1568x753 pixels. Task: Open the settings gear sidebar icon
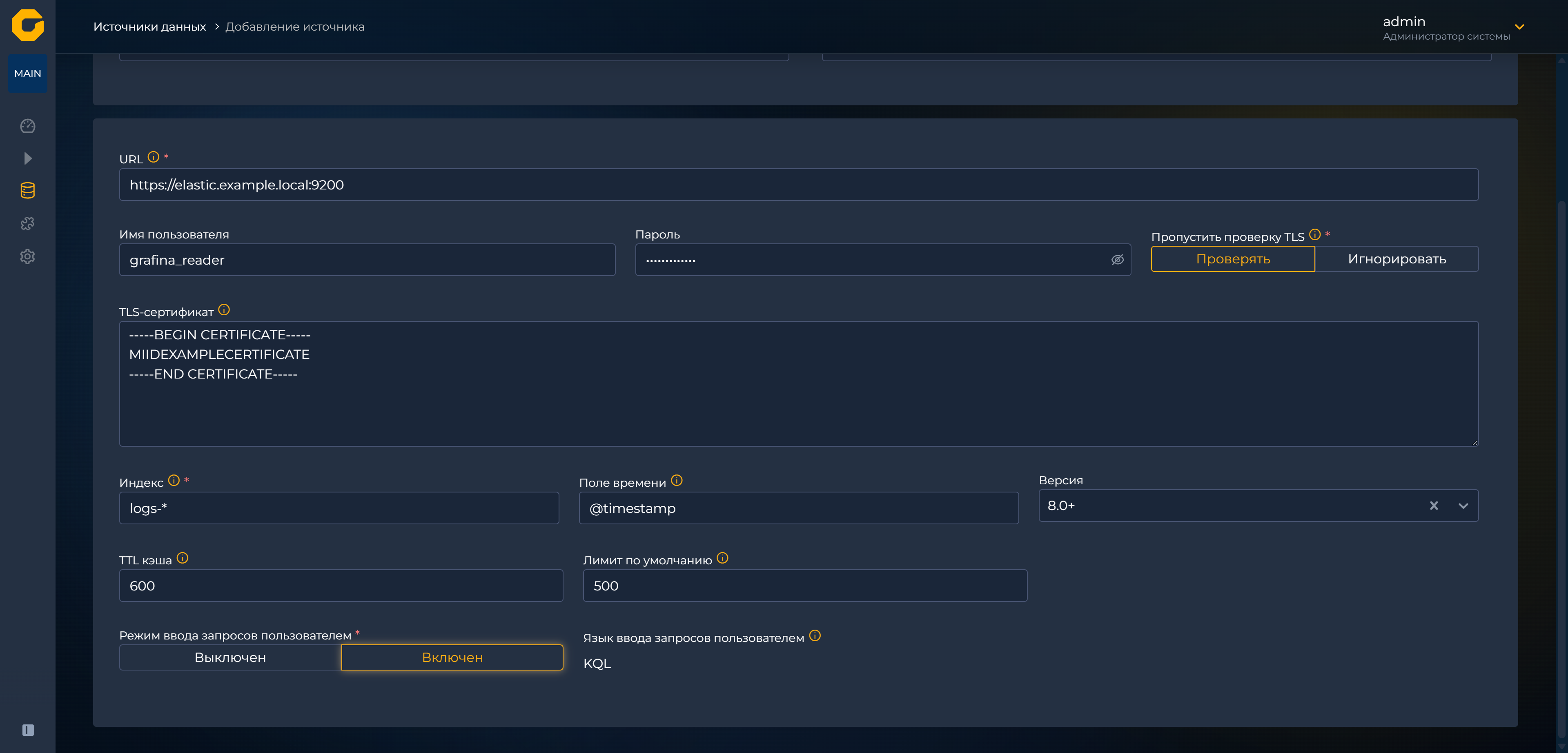click(27, 256)
